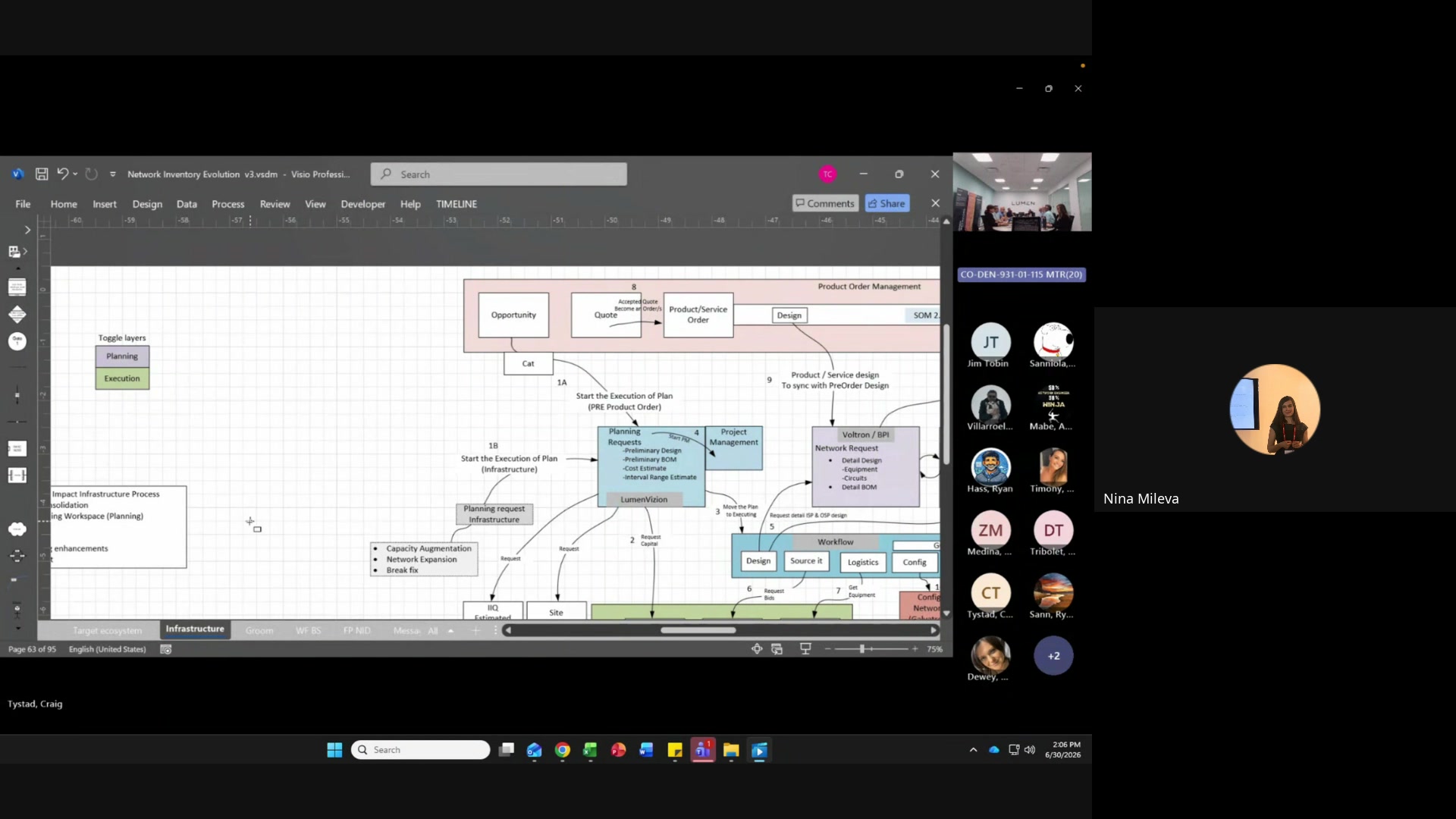Click the horizontal scrollbar right arrow
The height and width of the screenshot is (819, 1456).
pyautogui.click(x=934, y=630)
